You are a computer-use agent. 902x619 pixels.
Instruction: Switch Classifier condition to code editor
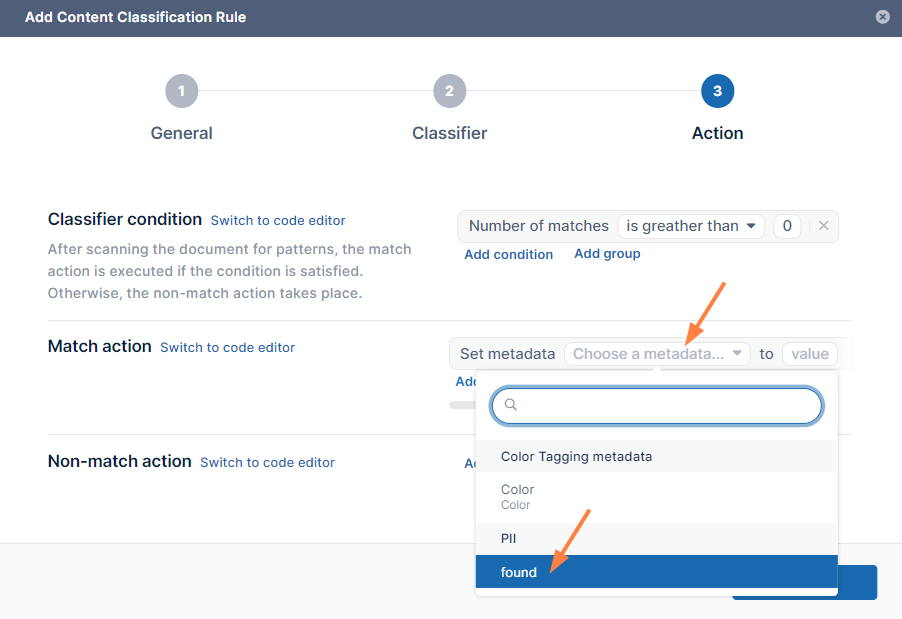[x=278, y=220]
